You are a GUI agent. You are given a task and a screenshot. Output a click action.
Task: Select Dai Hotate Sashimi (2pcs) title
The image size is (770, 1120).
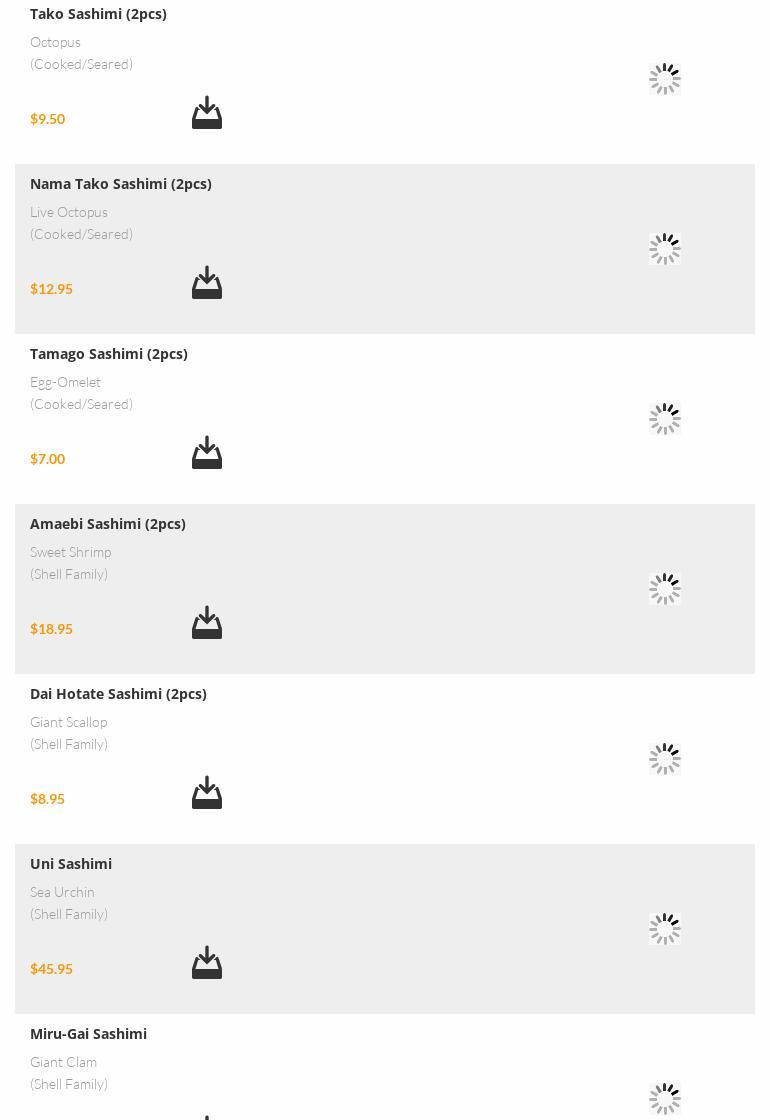point(118,694)
